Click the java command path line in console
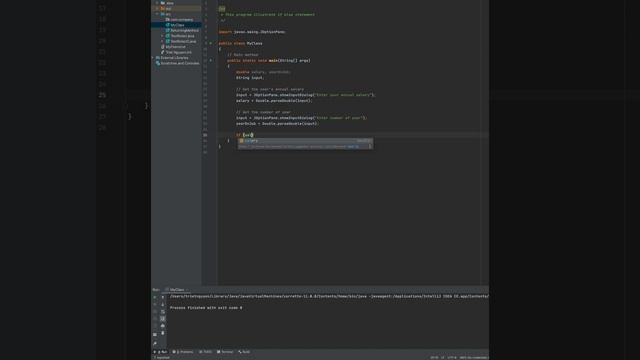Viewport: 640px width, 360px height. click(329, 296)
